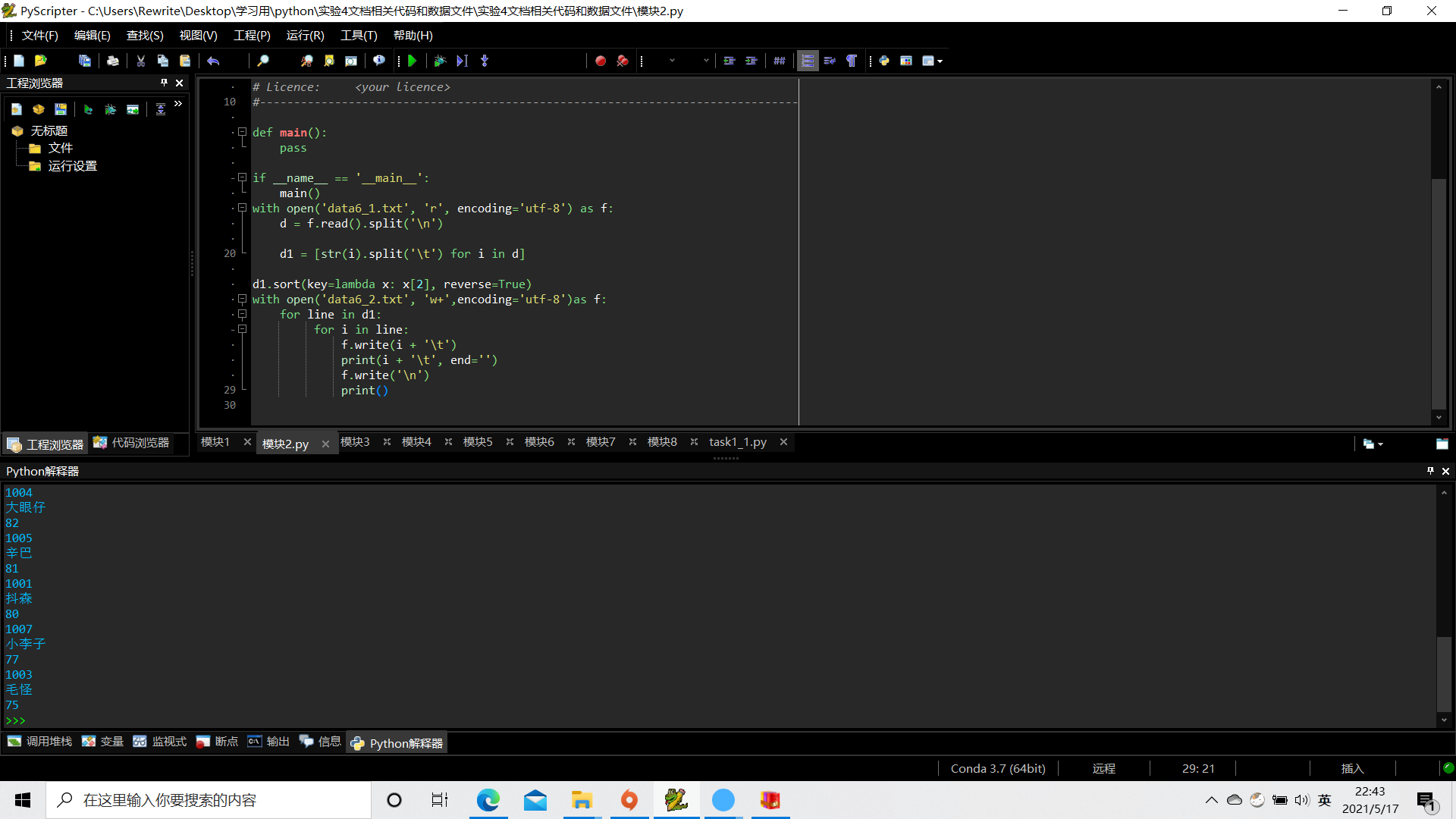Click the Cut scissors icon
Image resolution: width=1456 pixels, height=819 pixels.
point(140,61)
